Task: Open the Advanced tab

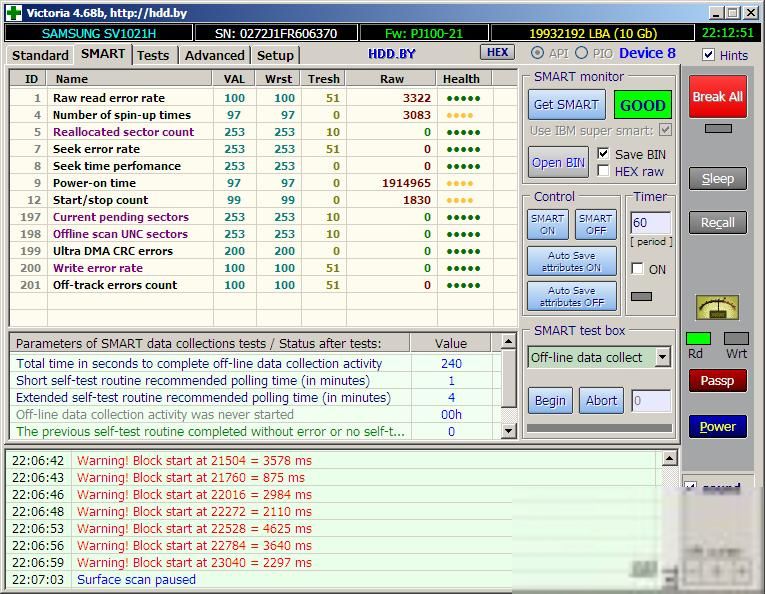Action: pyautogui.click(x=215, y=55)
